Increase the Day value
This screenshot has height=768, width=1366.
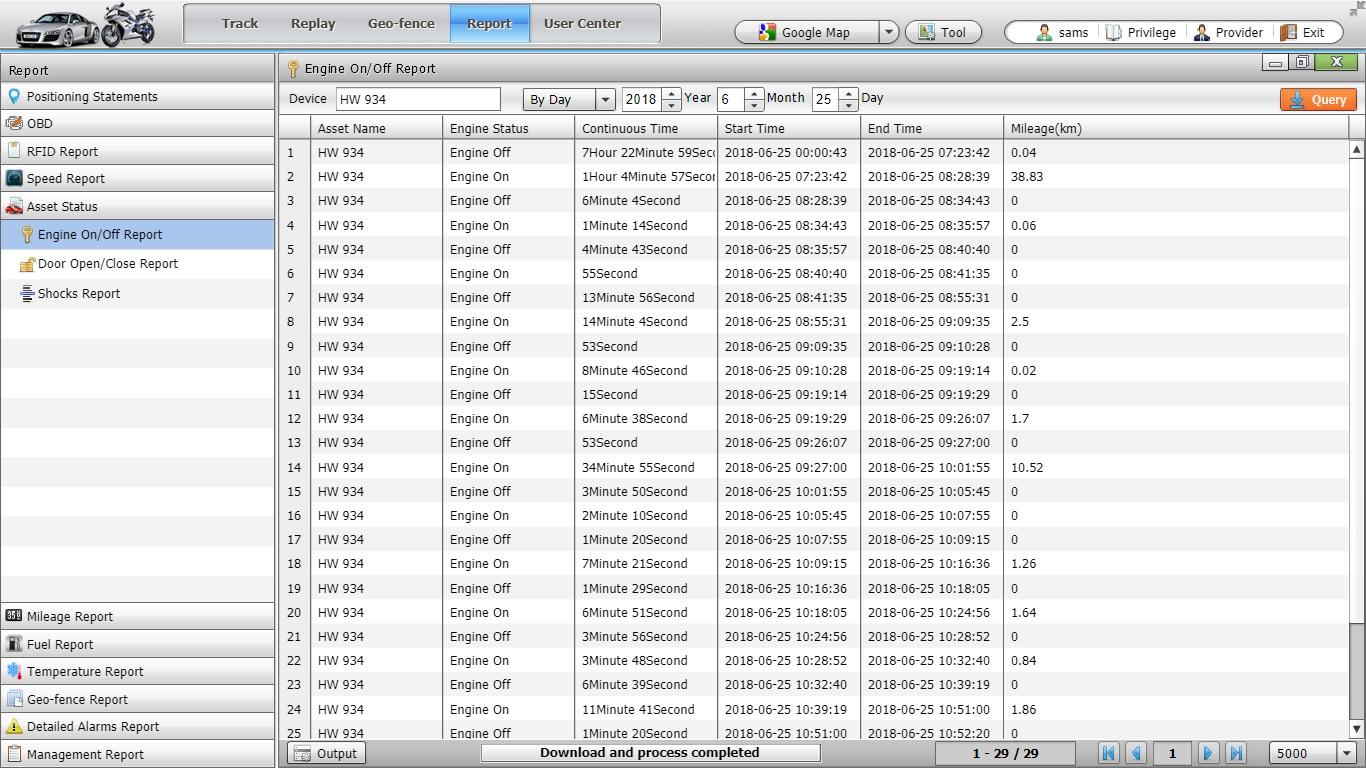pyautogui.click(x=849, y=94)
